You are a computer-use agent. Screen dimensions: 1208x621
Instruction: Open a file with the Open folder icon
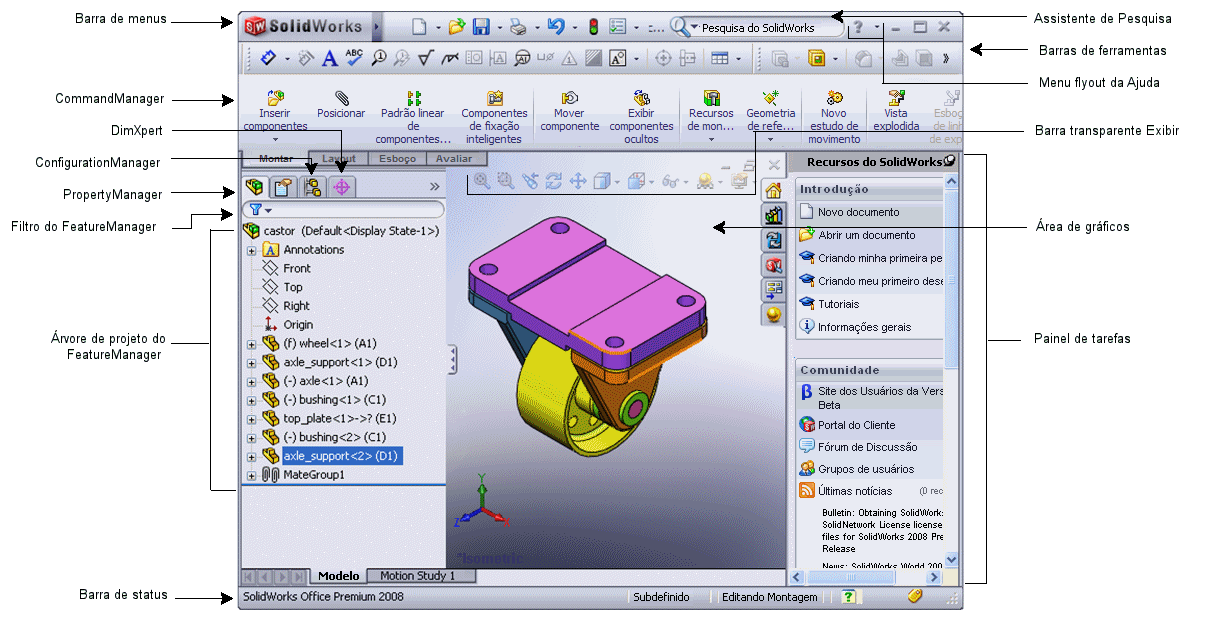(x=457, y=27)
